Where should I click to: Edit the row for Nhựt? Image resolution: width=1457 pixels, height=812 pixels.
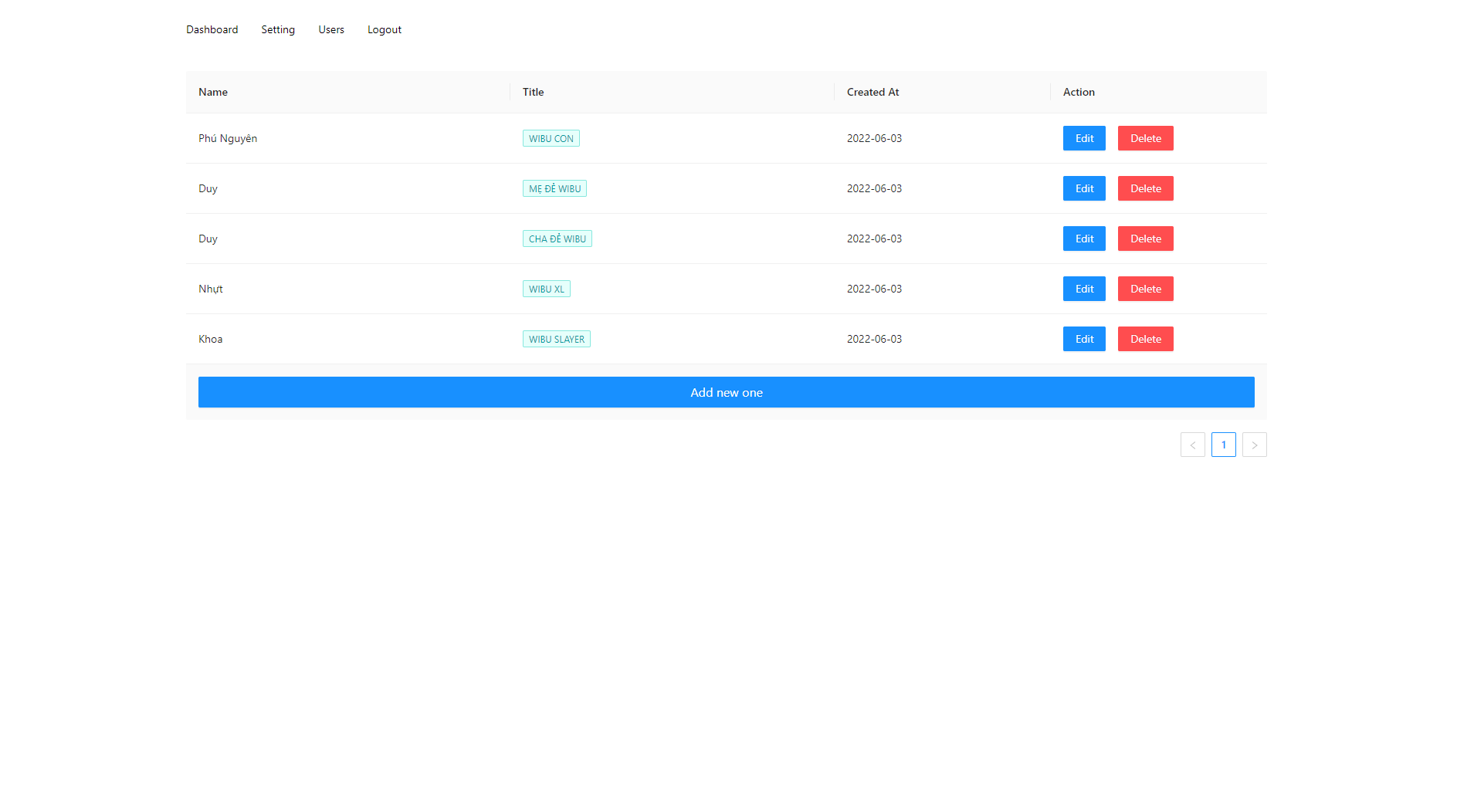click(1084, 289)
